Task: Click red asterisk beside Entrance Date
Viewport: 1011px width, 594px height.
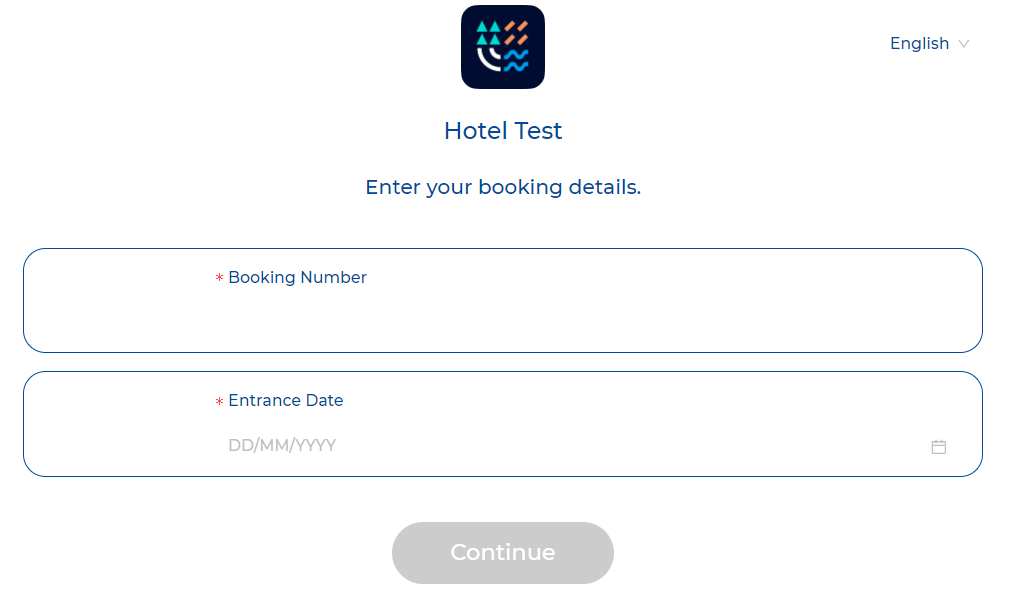Action: tap(219, 401)
